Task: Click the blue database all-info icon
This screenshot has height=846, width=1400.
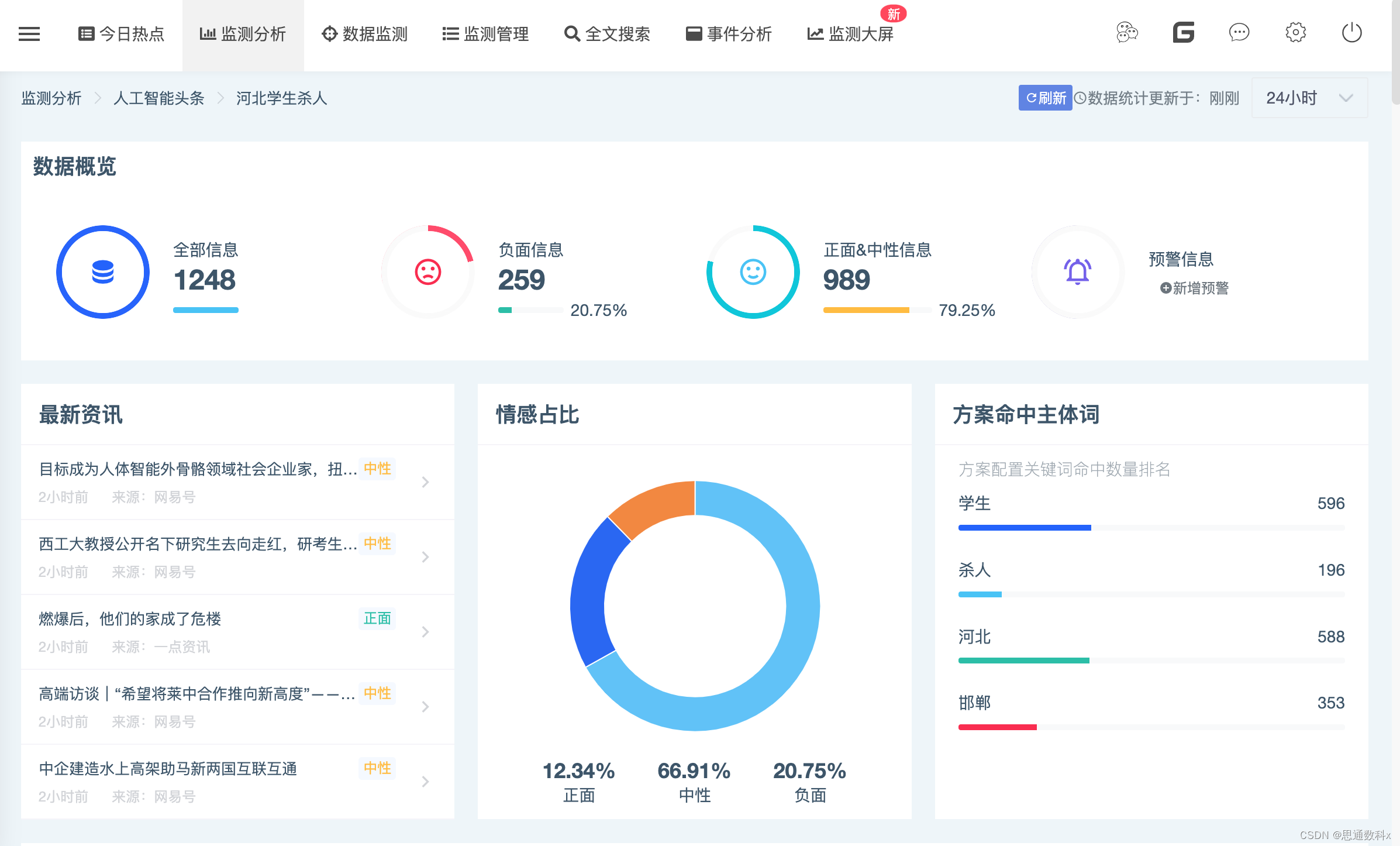Action: point(103,272)
